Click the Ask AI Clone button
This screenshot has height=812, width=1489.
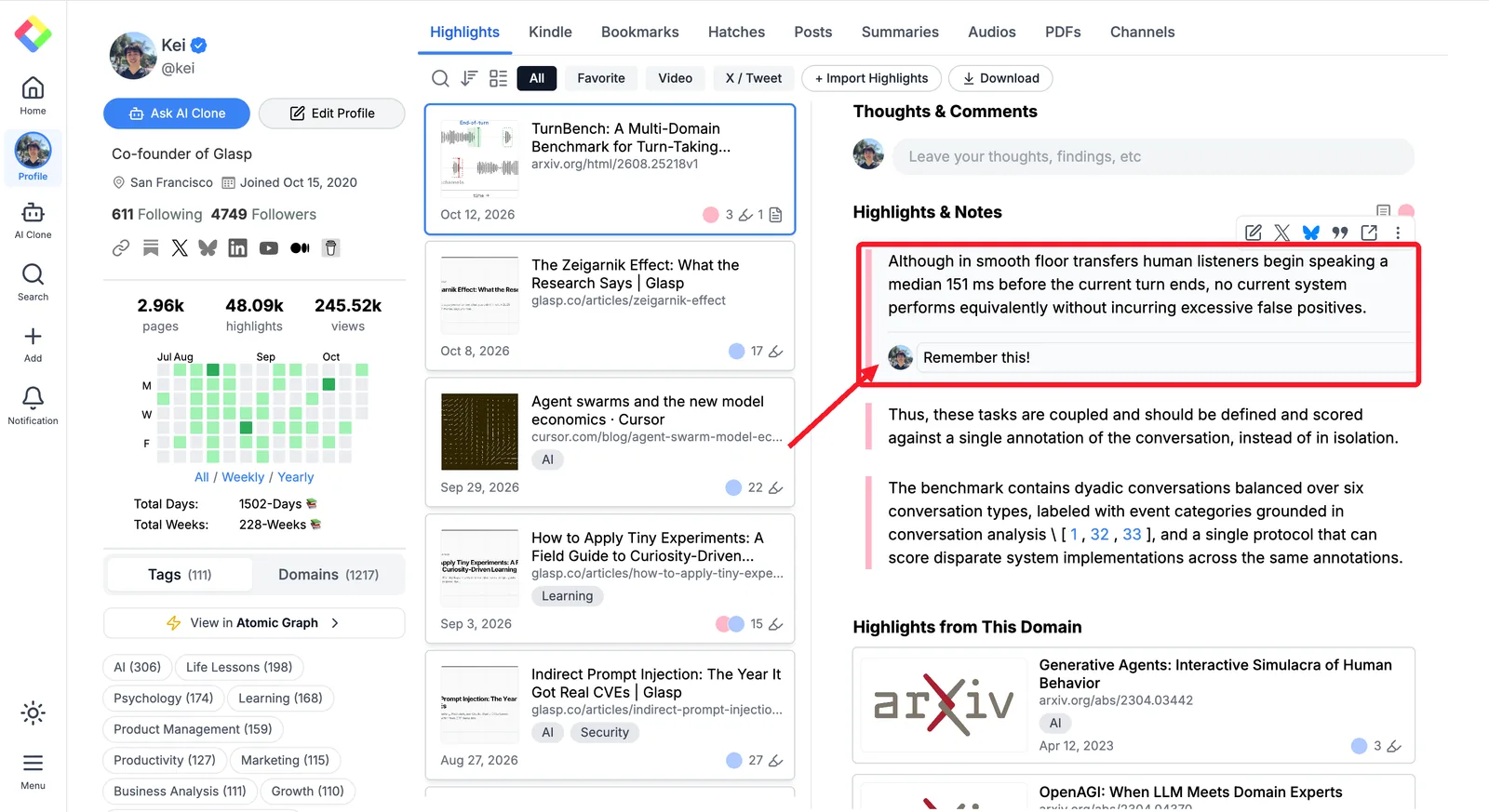[177, 113]
